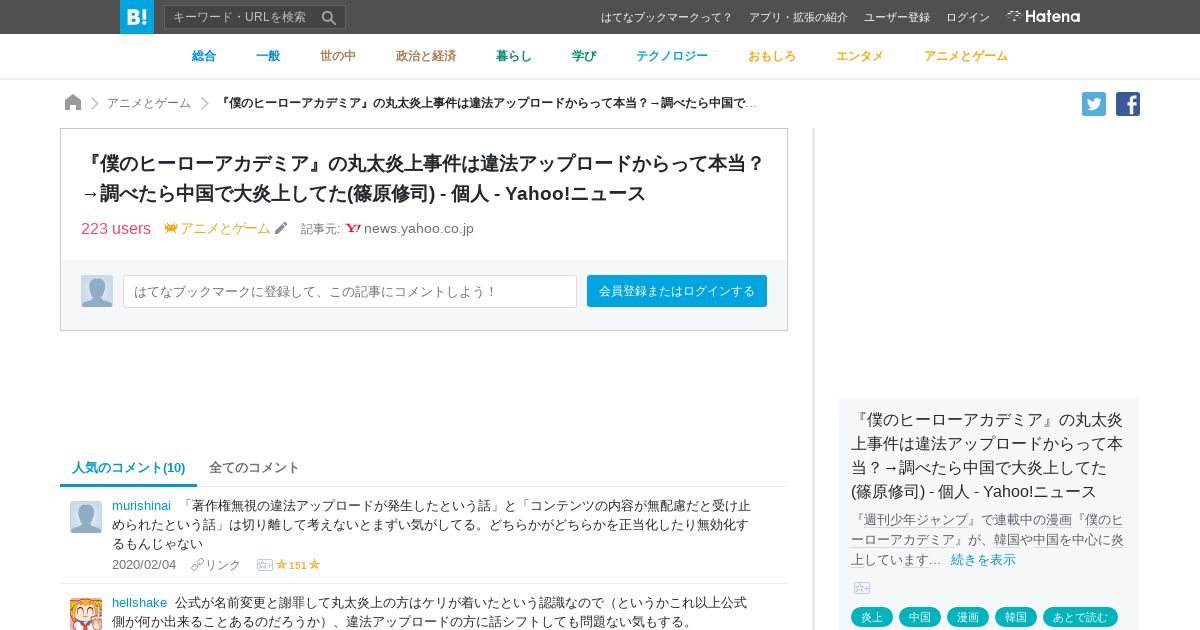Click the default avatar beside comment box
Screen dimensions: 1200x630
pos(97,291)
